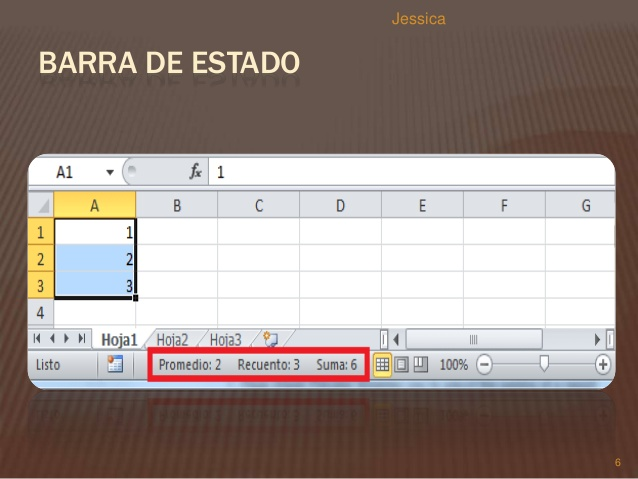Viewport: 638px width, 479px height.
Task: Click the zoom slider handle
Action: point(544,363)
